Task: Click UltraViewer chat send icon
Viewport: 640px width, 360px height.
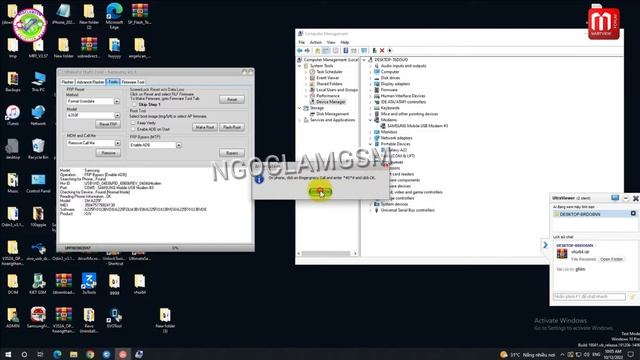Action: click(x=632, y=297)
